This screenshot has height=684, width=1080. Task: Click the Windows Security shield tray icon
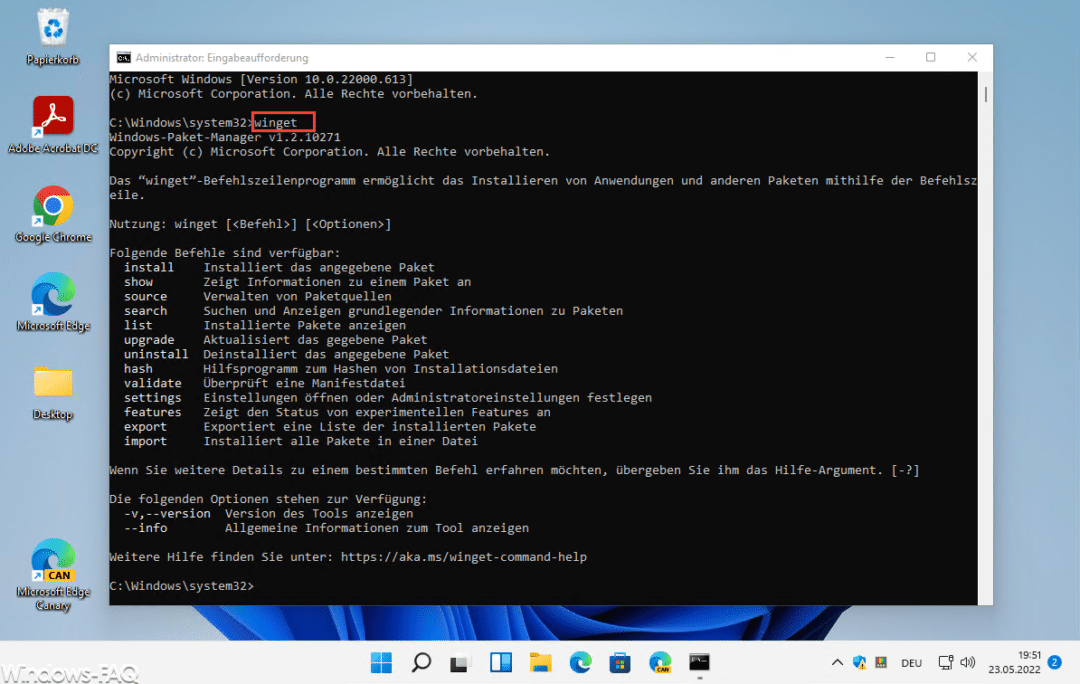(859, 662)
